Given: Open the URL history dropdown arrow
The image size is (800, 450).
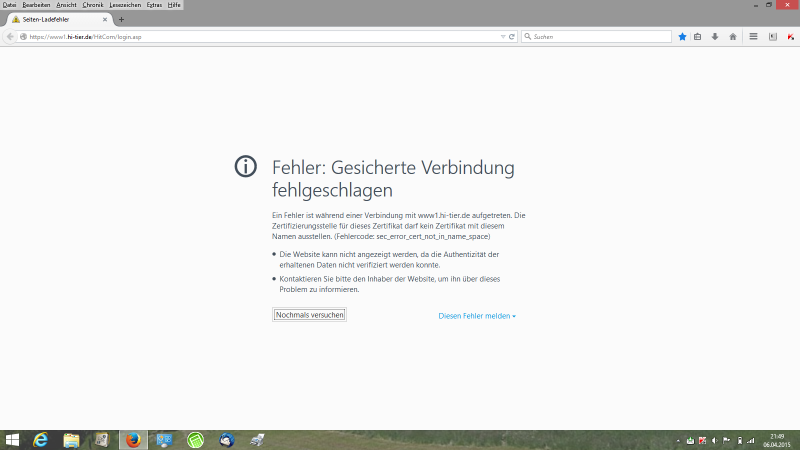Looking at the screenshot, I should (503, 37).
